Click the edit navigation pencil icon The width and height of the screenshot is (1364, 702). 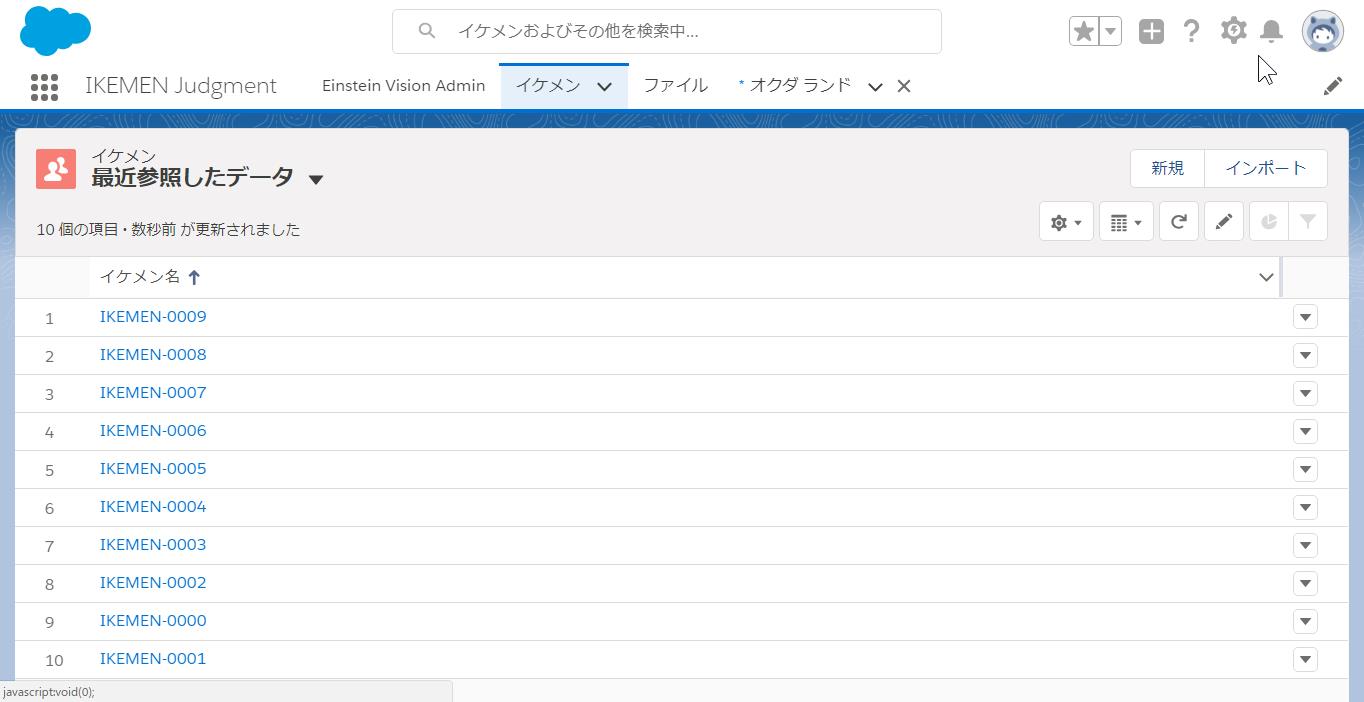tap(1332, 86)
